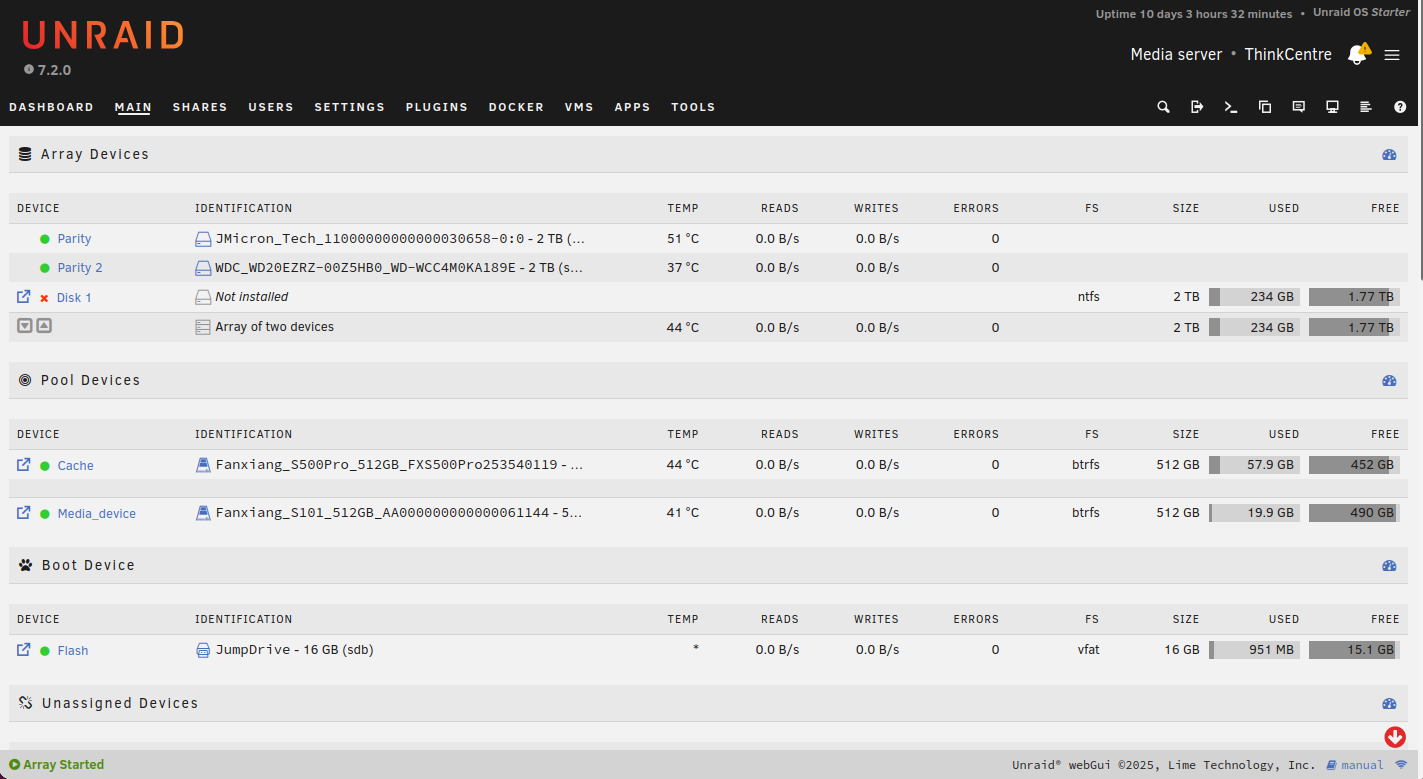The height and width of the screenshot is (779, 1423).
Task: Open the web terminal icon
Action: (1231, 107)
